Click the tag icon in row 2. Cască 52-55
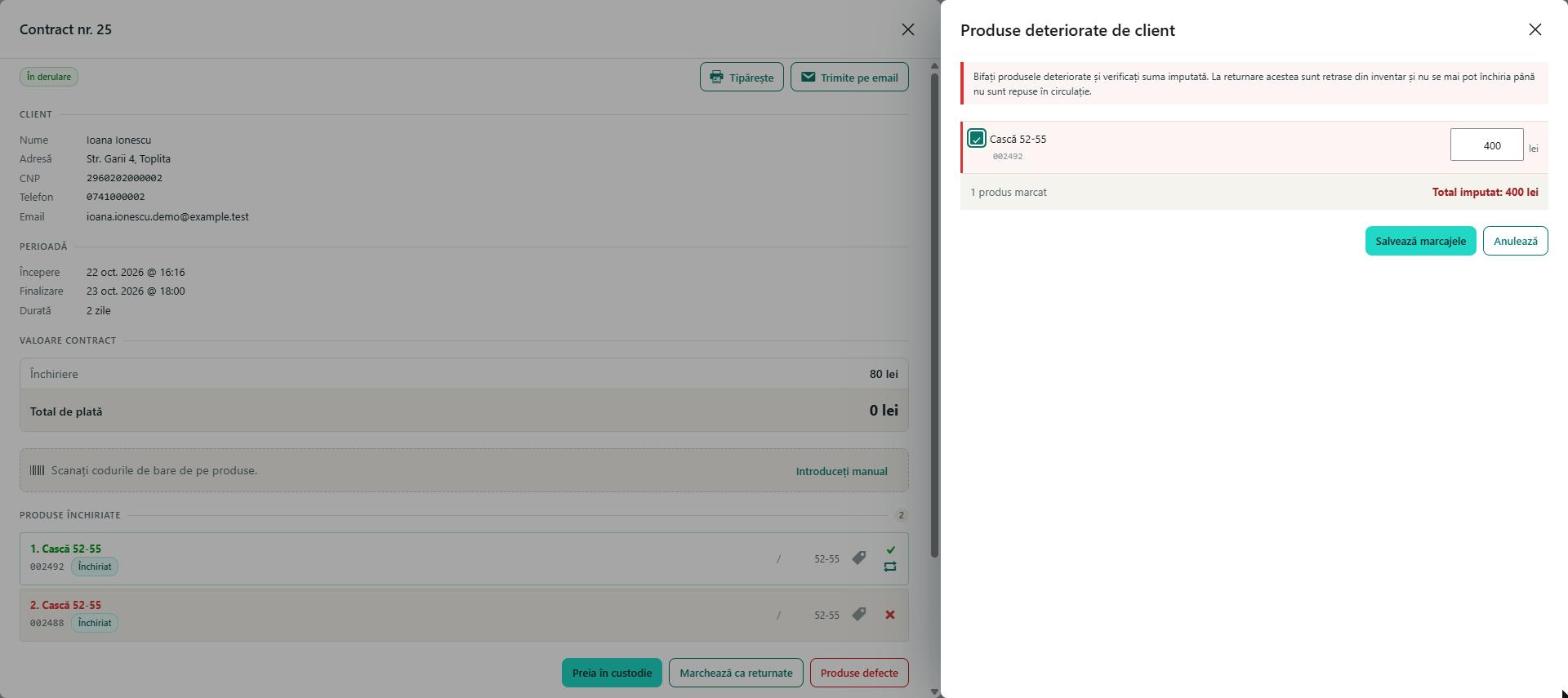 [x=859, y=614]
